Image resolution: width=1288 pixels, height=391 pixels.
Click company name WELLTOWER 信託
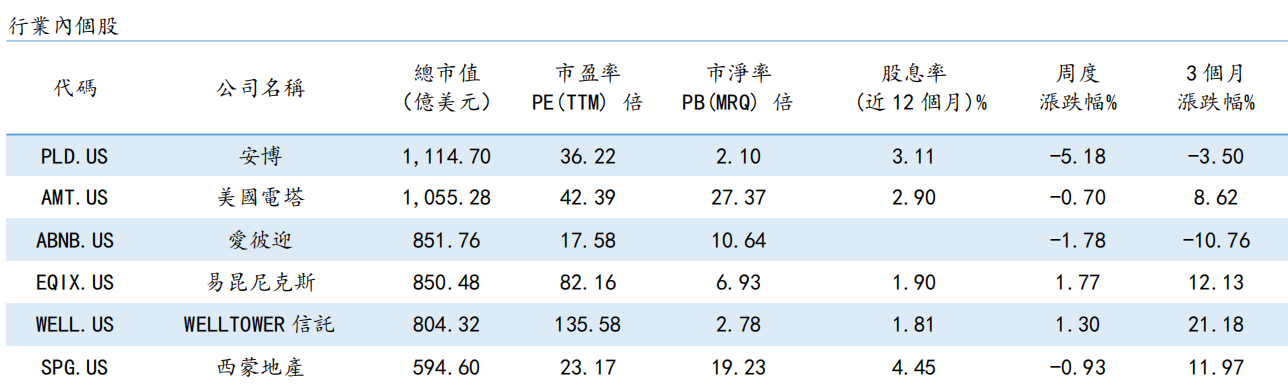(260, 325)
